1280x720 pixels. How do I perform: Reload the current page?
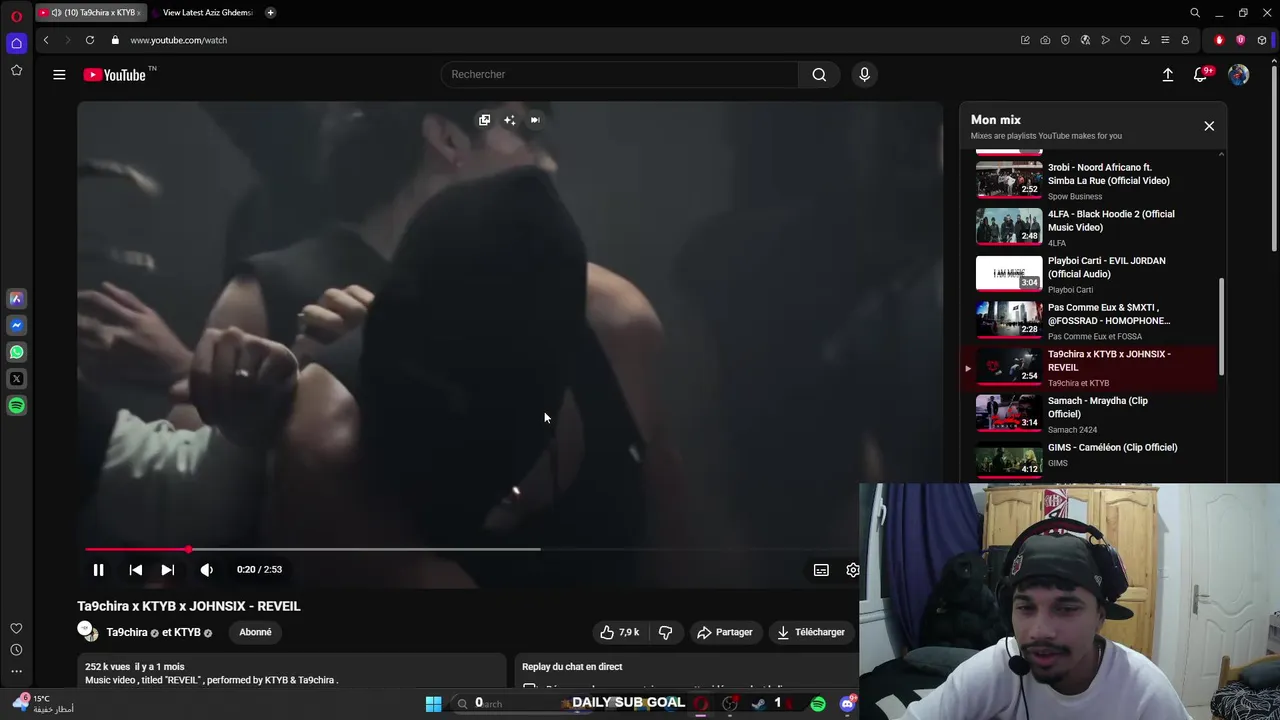(x=90, y=40)
